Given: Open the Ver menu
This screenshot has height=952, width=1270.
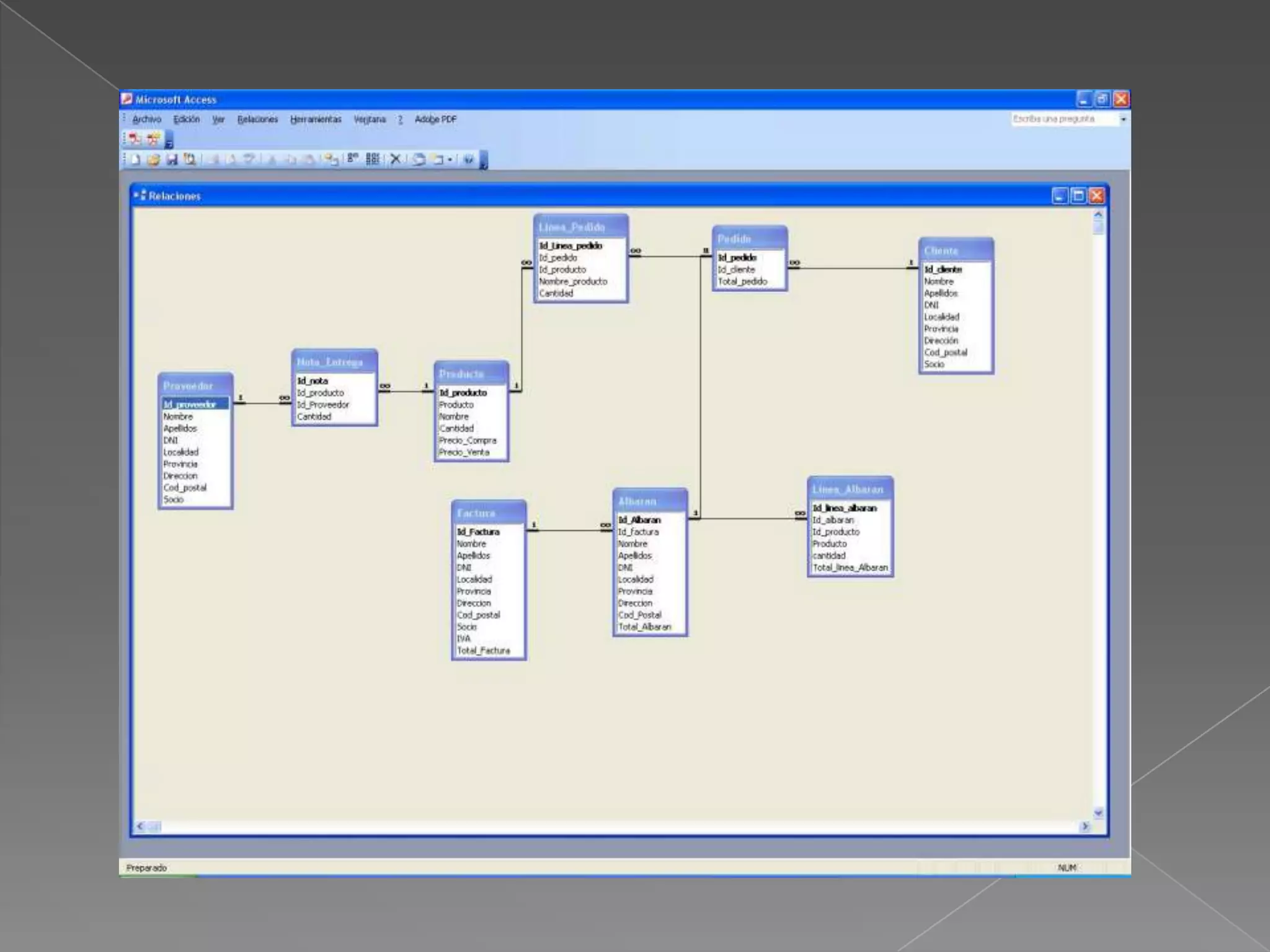Looking at the screenshot, I should (x=218, y=119).
